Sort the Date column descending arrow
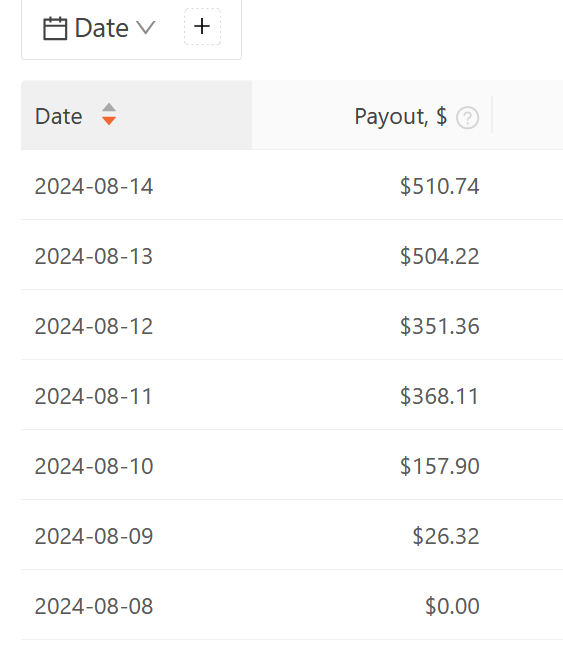Viewport: 563px width, 658px height. click(109, 121)
